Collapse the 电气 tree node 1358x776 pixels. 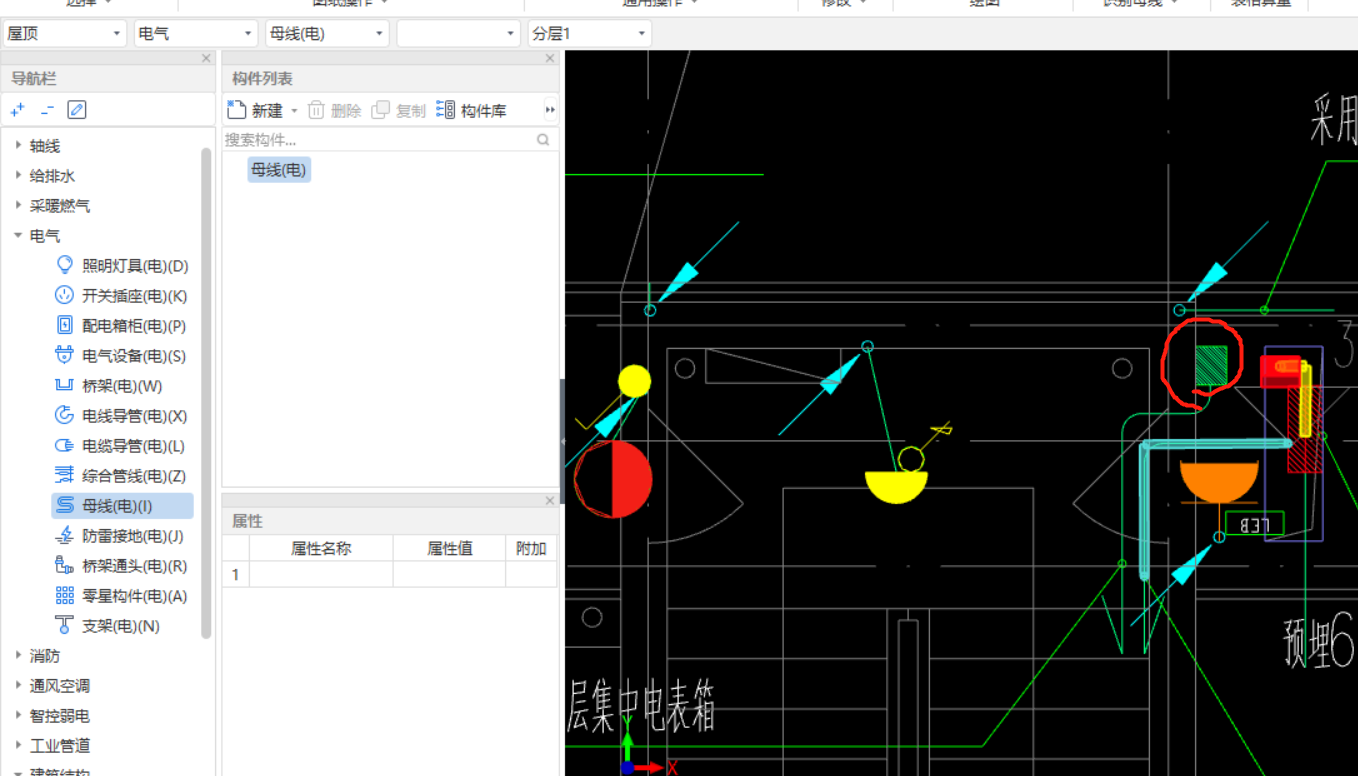18,236
